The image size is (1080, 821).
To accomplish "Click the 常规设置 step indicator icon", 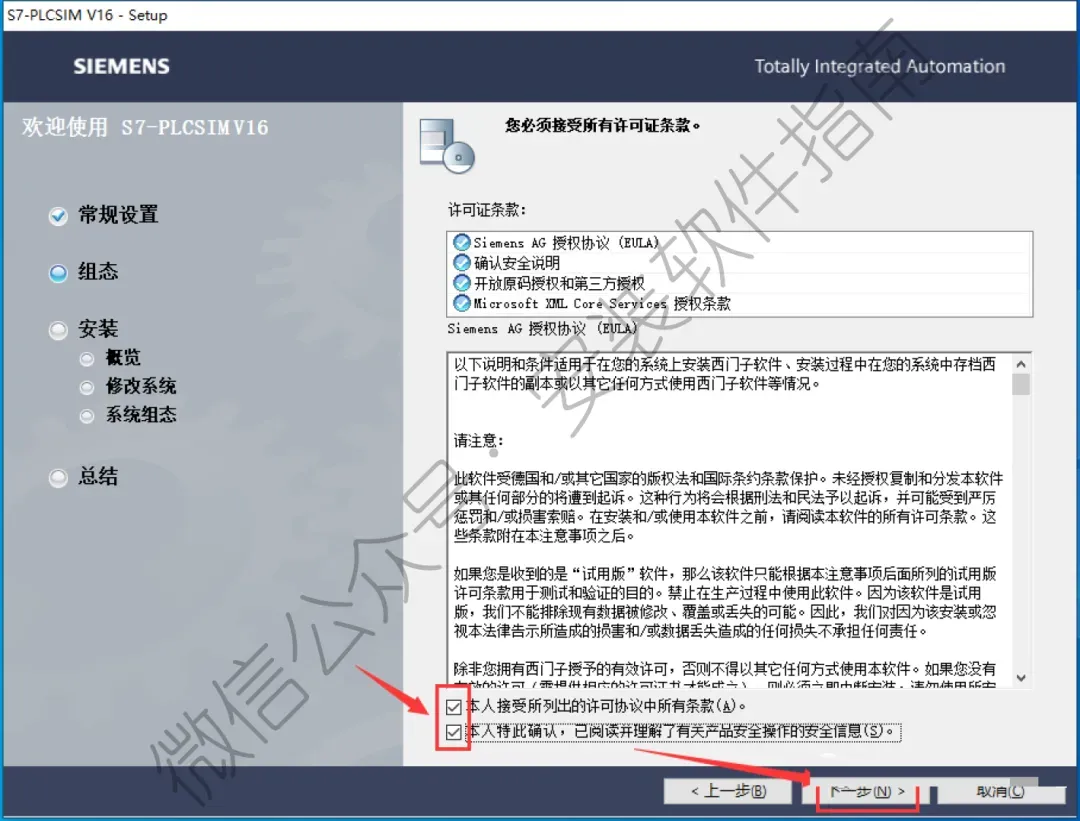I will (59, 216).
